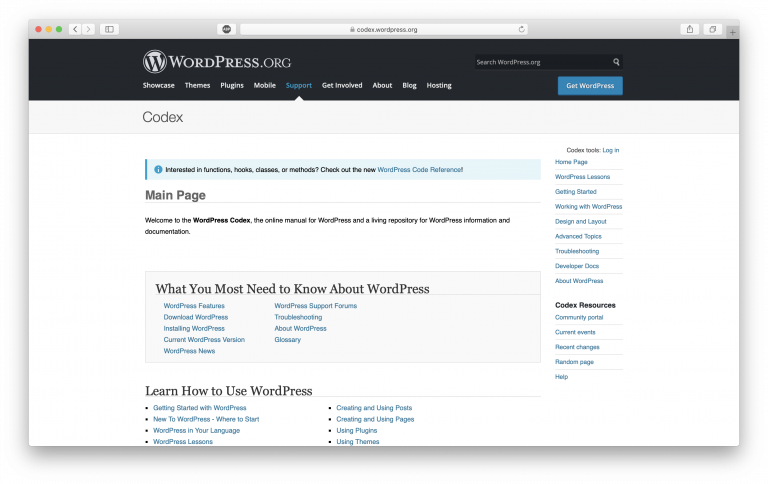Open Glossary link
Image resolution: width=768 pixels, height=484 pixels.
click(x=288, y=339)
